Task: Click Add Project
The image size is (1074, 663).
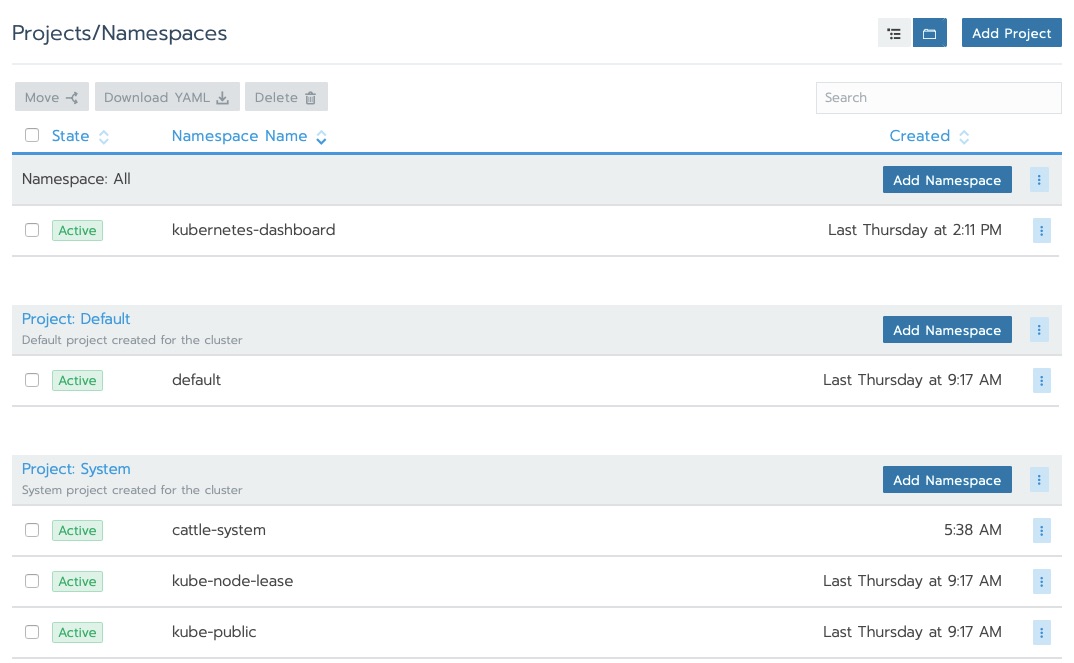Action: (1011, 32)
